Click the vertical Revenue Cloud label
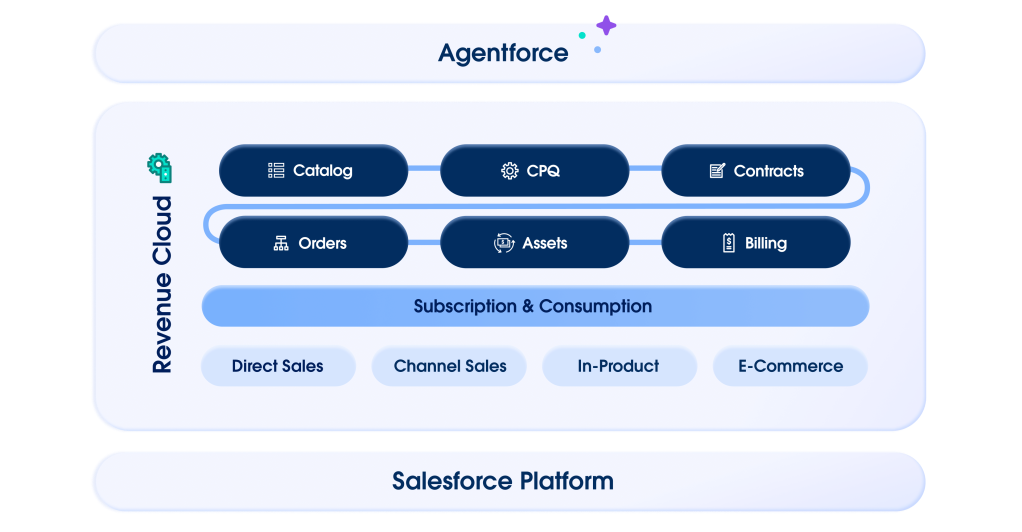The width and height of the screenshot is (1022, 532). (x=162, y=285)
